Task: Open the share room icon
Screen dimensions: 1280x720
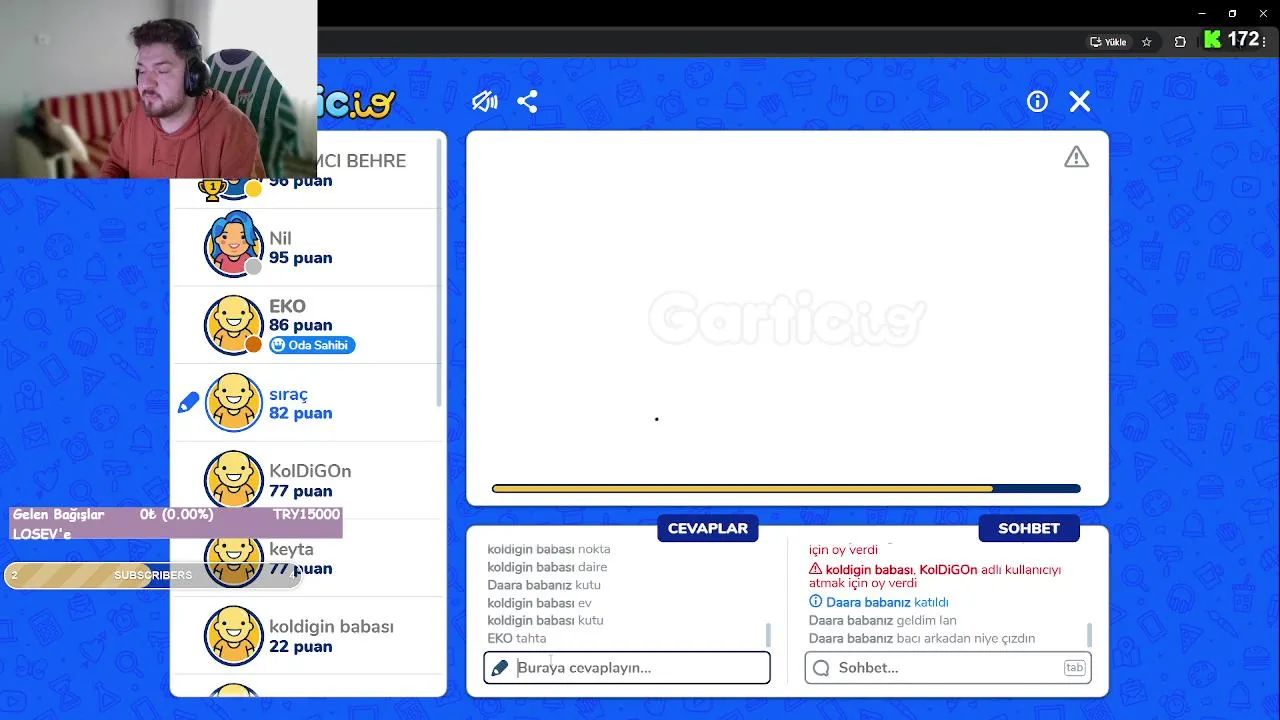Action: 528,101
